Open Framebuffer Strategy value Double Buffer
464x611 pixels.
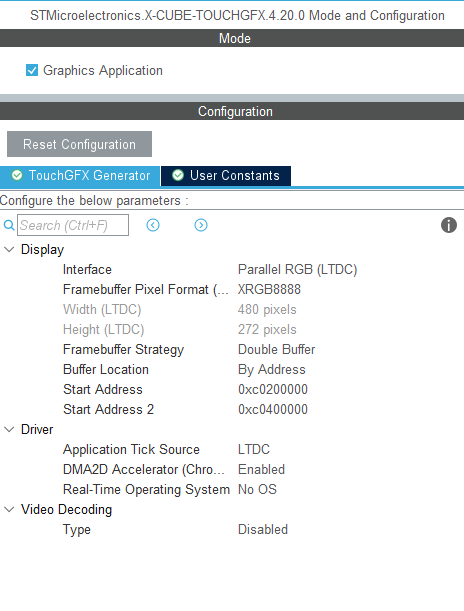[276, 350]
